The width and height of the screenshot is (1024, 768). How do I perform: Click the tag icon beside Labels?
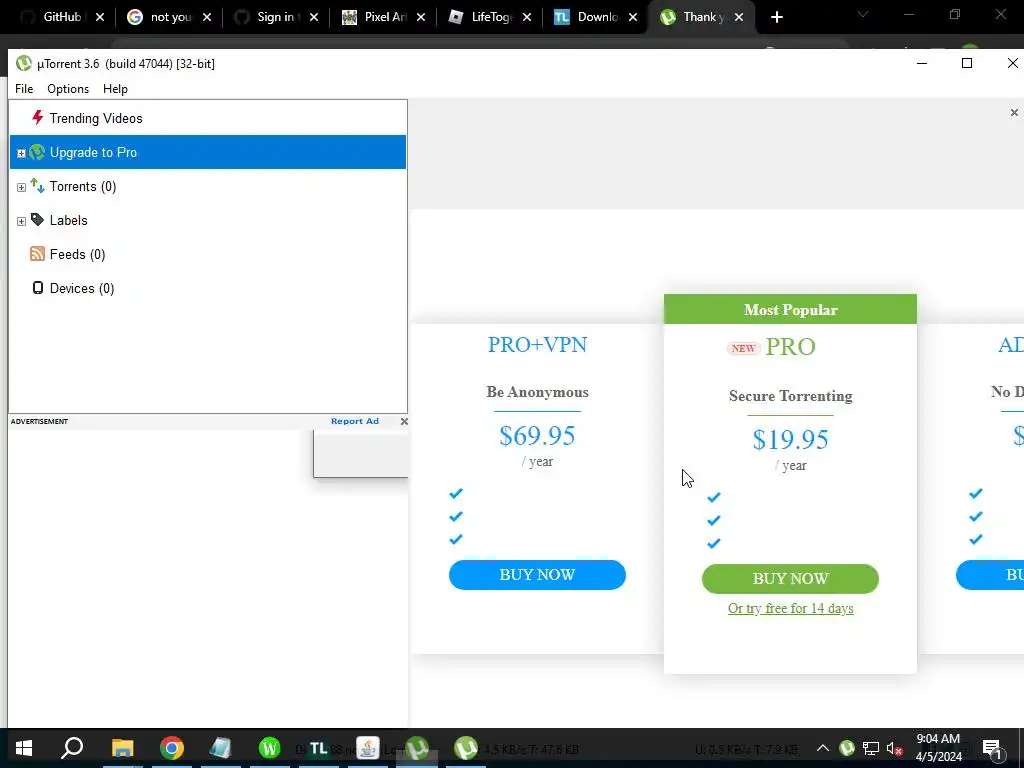pos(37,219)
